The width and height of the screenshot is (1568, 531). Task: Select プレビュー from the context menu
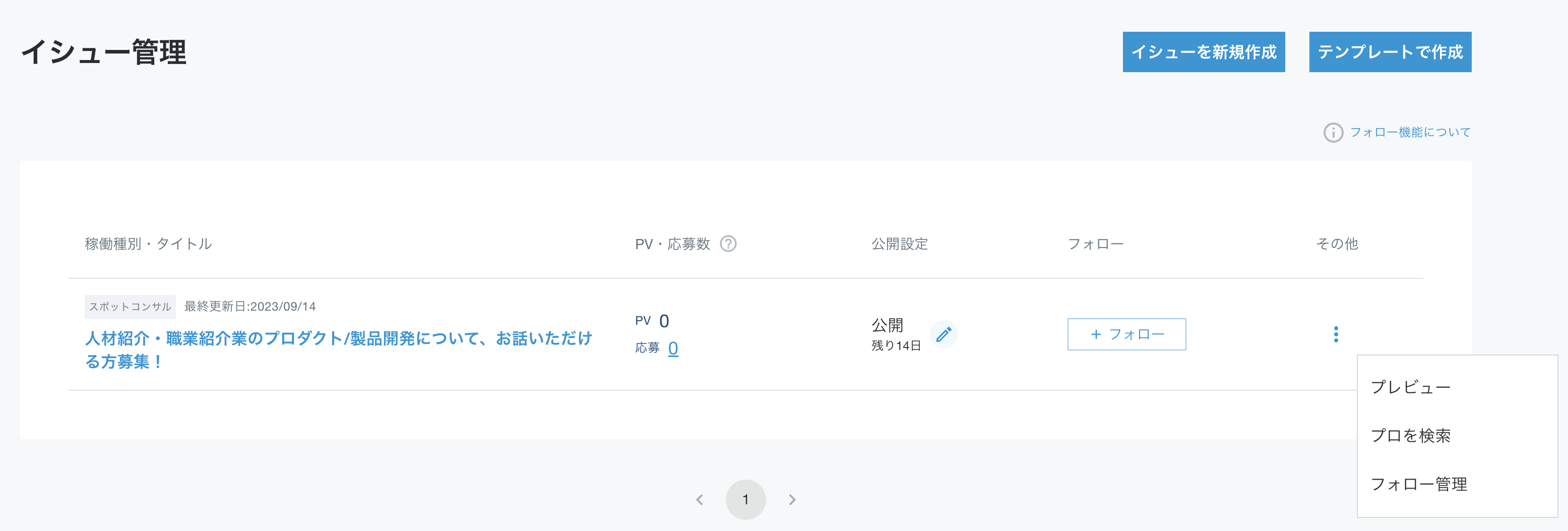tap(1412, 386)
